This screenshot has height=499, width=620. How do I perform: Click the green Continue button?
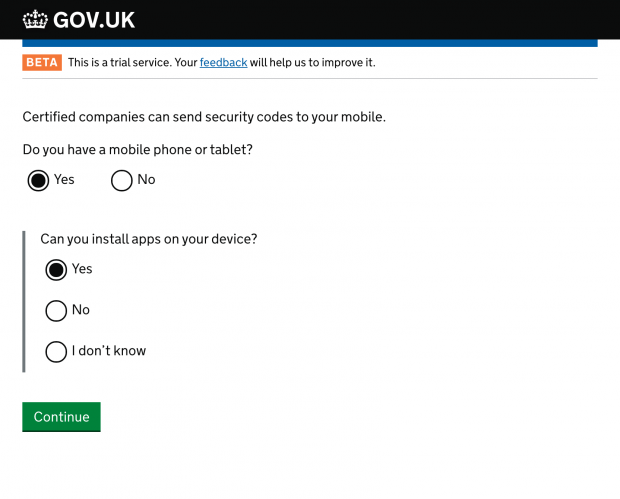[x=61, y=417]
